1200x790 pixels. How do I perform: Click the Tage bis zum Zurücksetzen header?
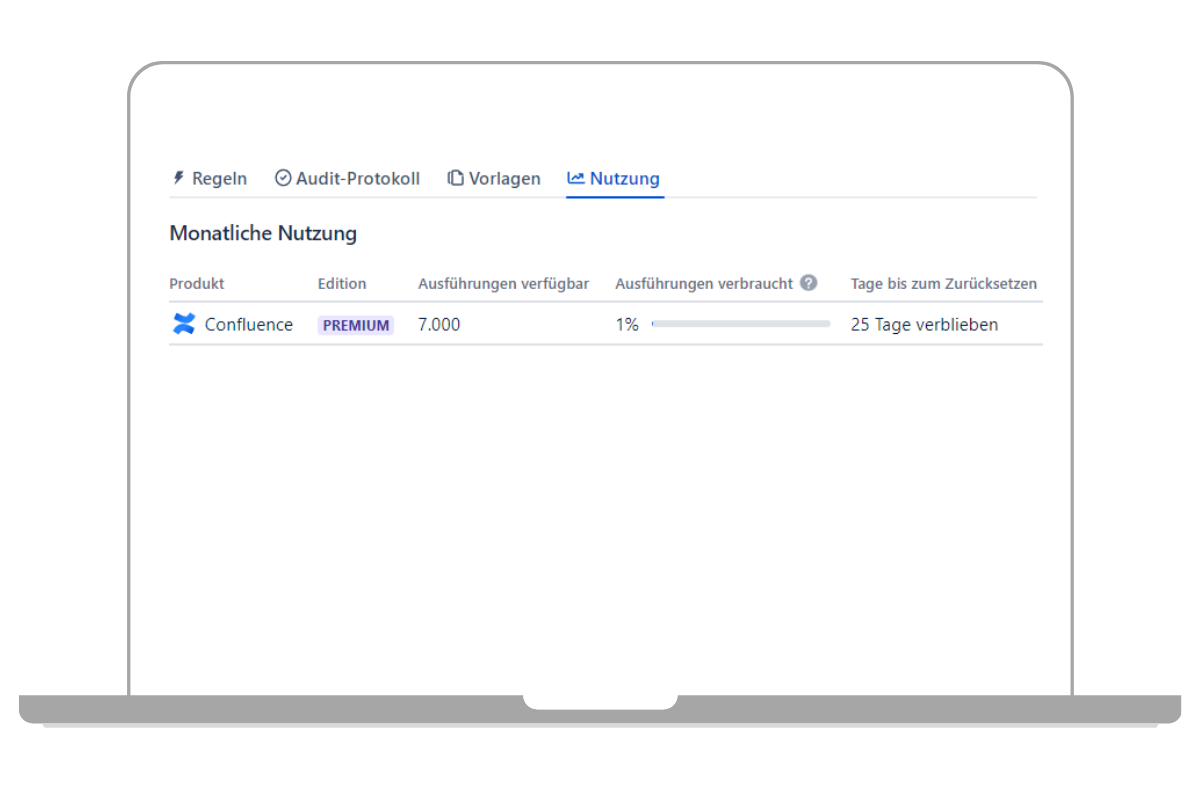coord(943,284)
